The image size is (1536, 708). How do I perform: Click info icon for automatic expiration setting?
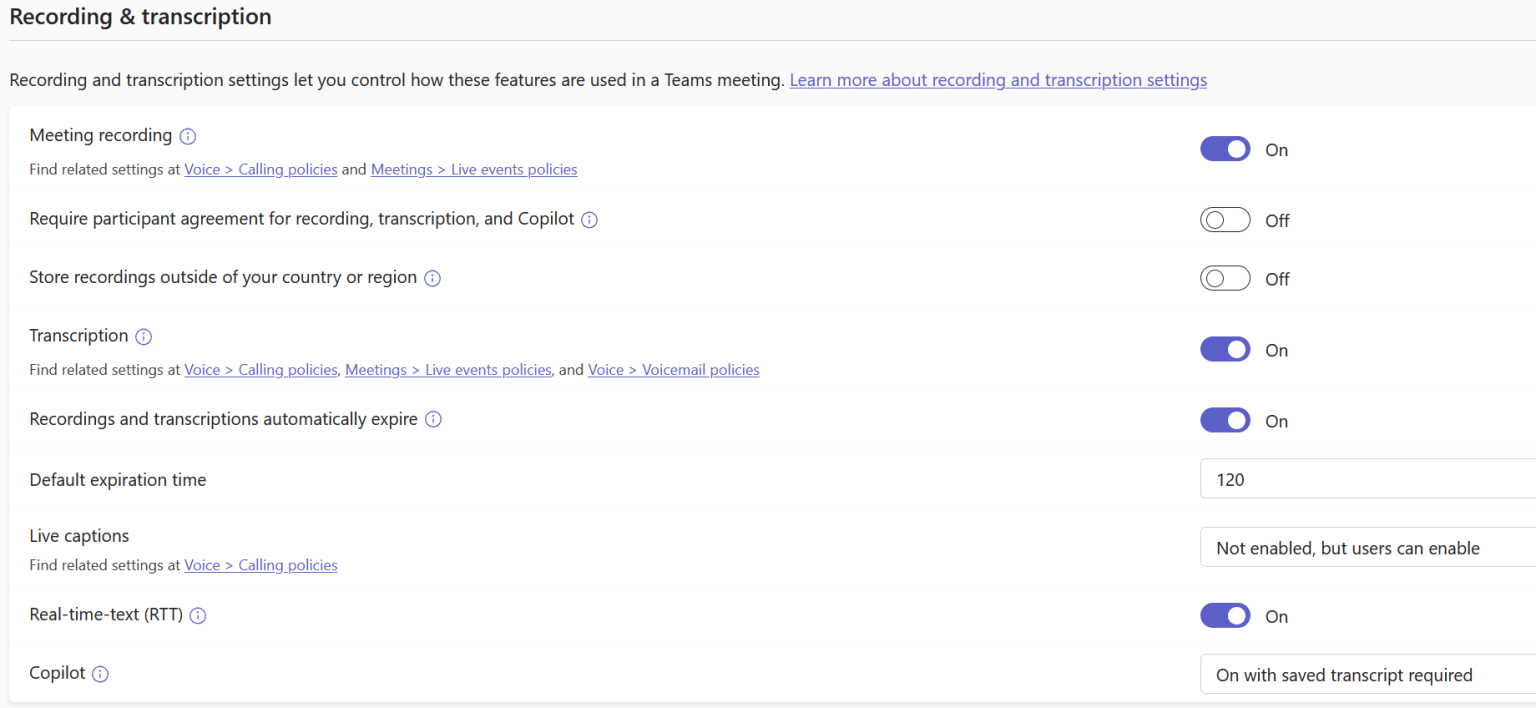[x=433, y=419]
